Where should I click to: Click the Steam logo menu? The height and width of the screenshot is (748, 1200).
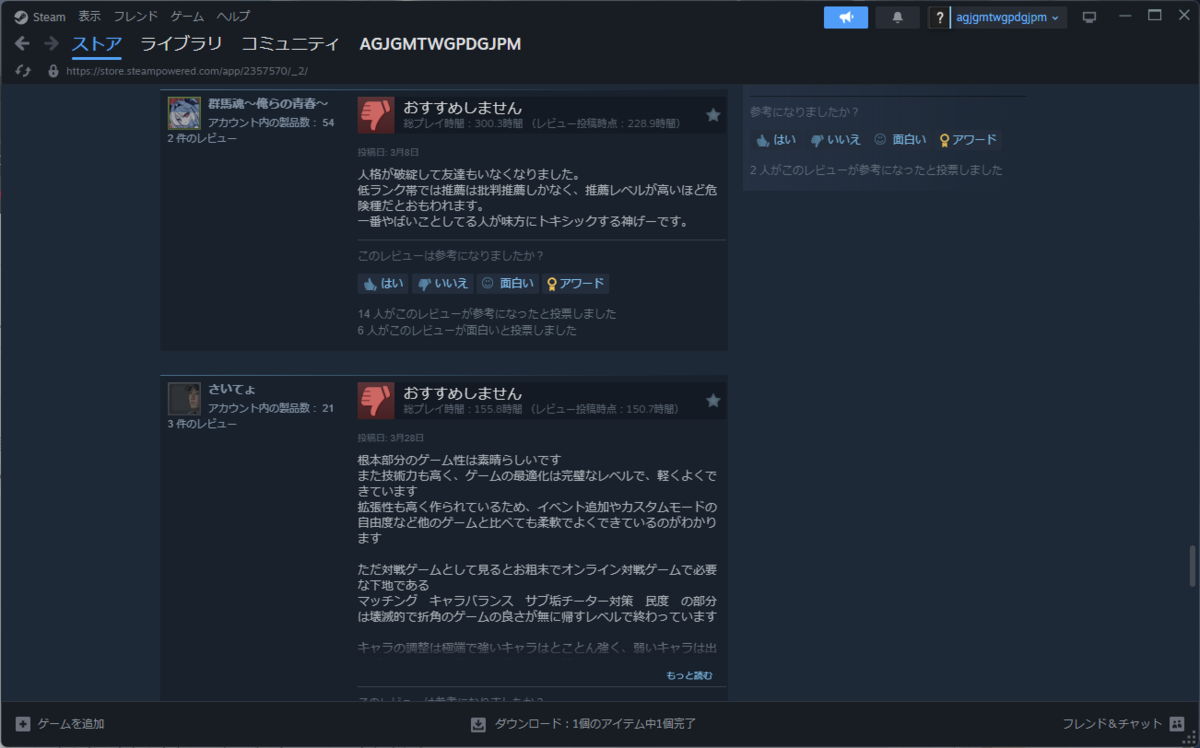(40, 17)
